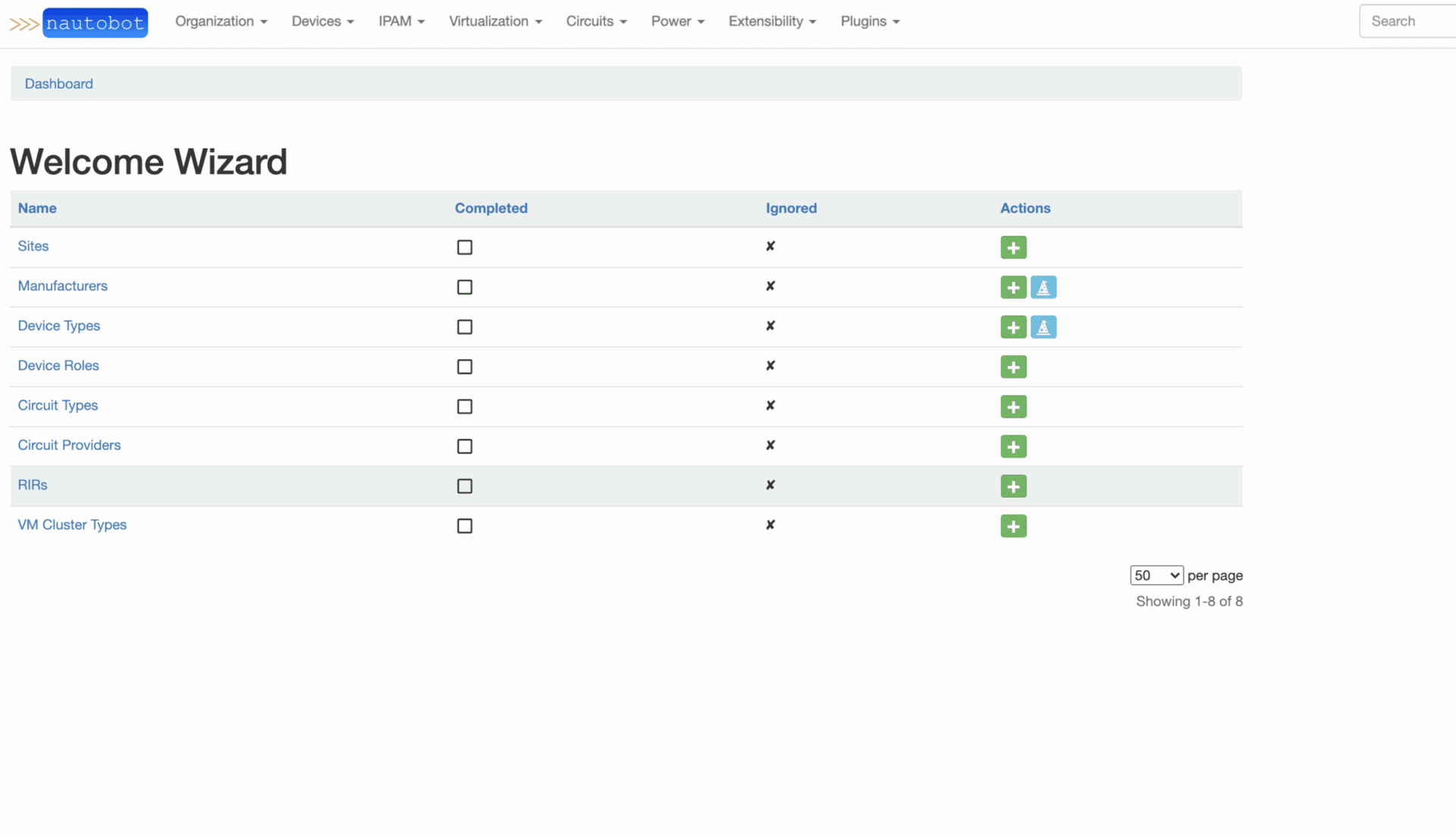Image resolution: width=1456 pixels, height=836 pixels.
Task: Toggle the Completed checkbox for Circuit Providers
Action: 465,446
